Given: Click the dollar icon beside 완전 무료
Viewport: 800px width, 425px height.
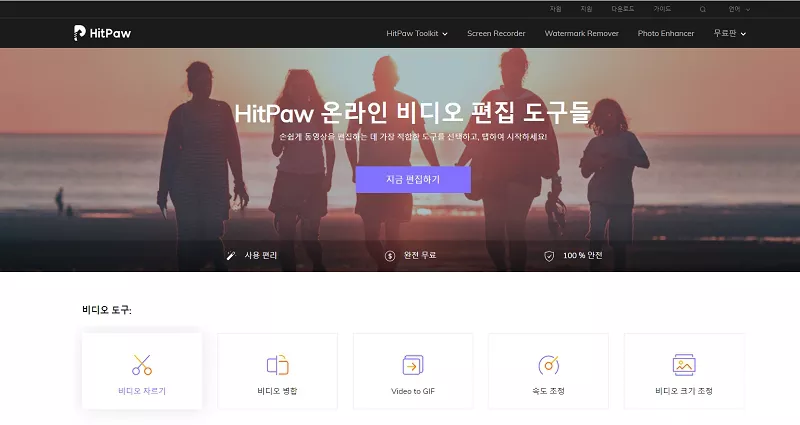Looking at the screenshot, I should pos(390,256).
